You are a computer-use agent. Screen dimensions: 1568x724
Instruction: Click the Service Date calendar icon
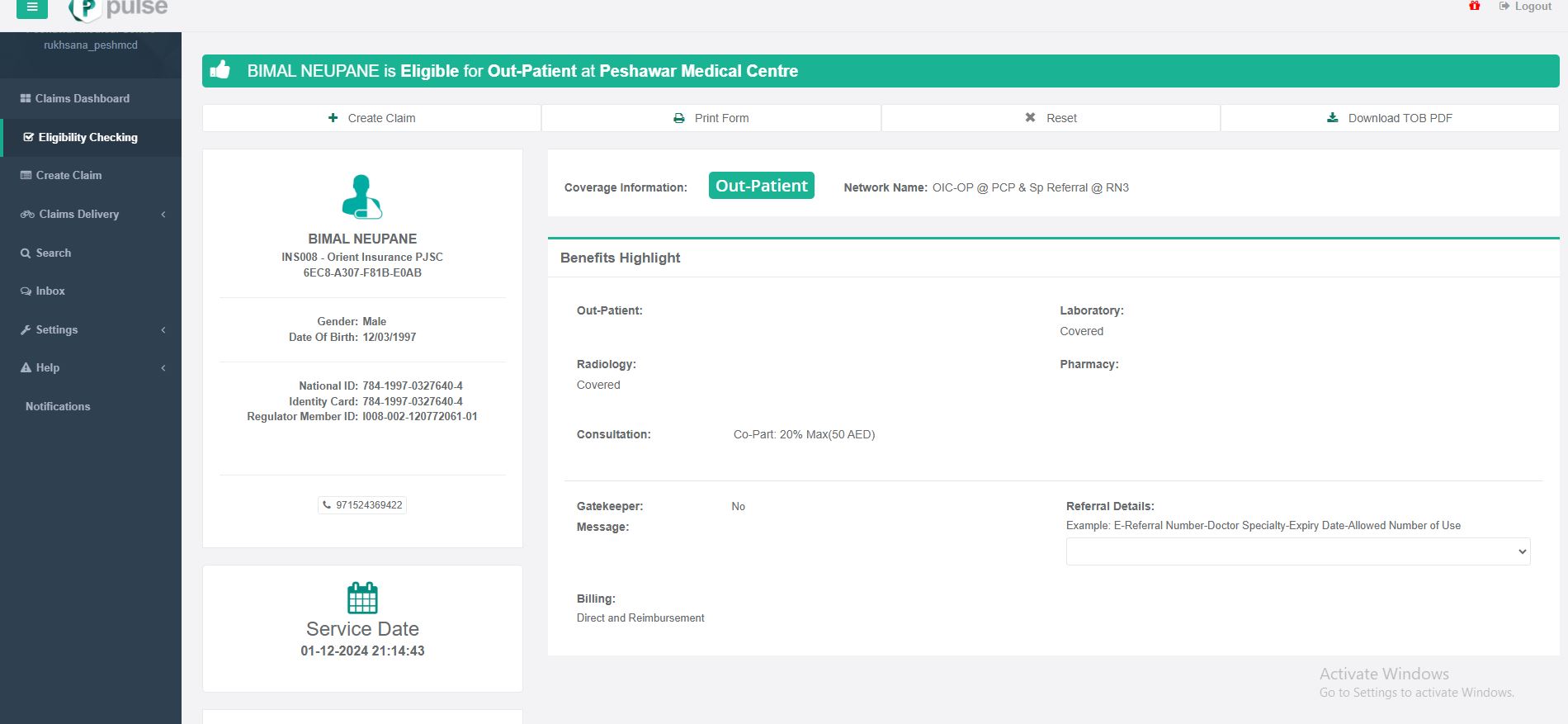362,598
